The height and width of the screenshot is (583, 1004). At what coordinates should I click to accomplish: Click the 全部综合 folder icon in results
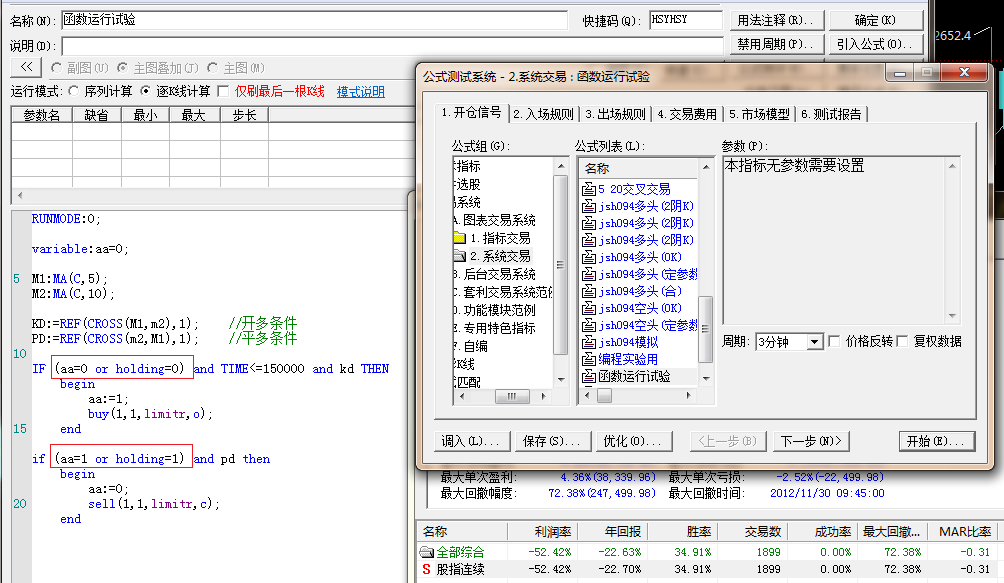pos(427,552)
